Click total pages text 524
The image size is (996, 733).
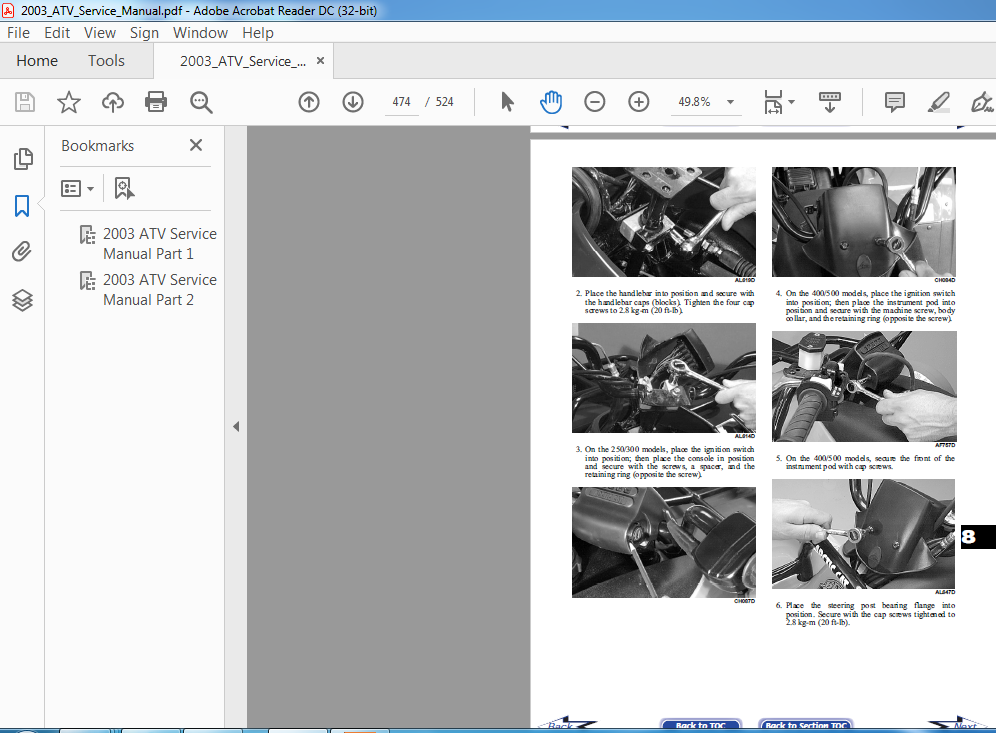pos(444,102)
